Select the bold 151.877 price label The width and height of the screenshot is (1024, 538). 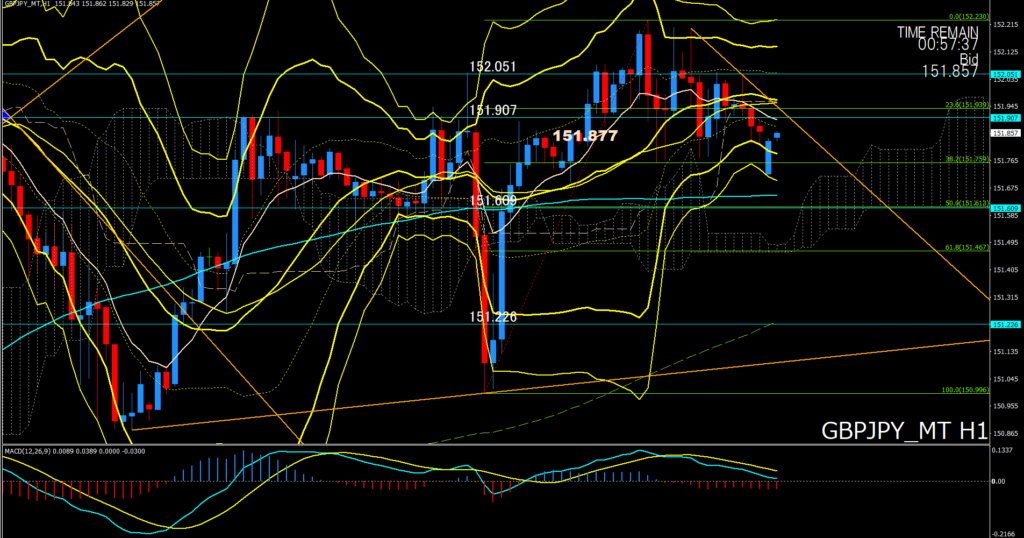585,136
